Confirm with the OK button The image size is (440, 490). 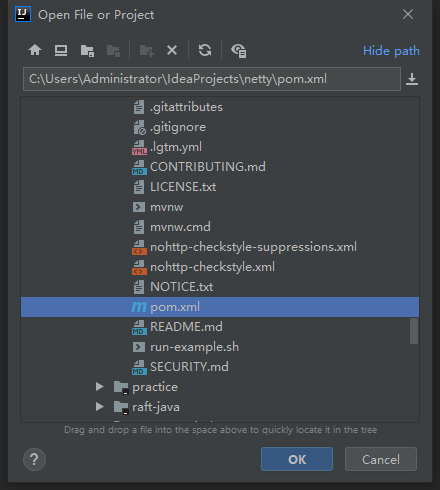(x=297, y=459)
